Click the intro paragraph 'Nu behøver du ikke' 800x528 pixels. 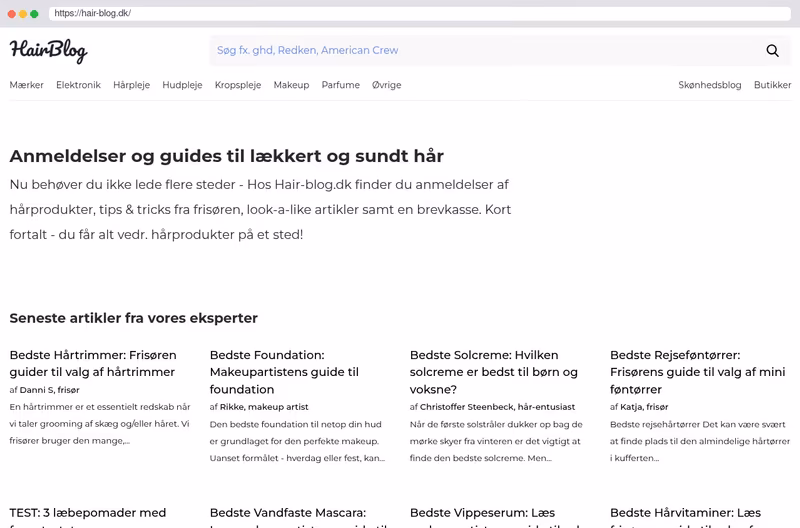pyautogui.click(x=260, y=209)
